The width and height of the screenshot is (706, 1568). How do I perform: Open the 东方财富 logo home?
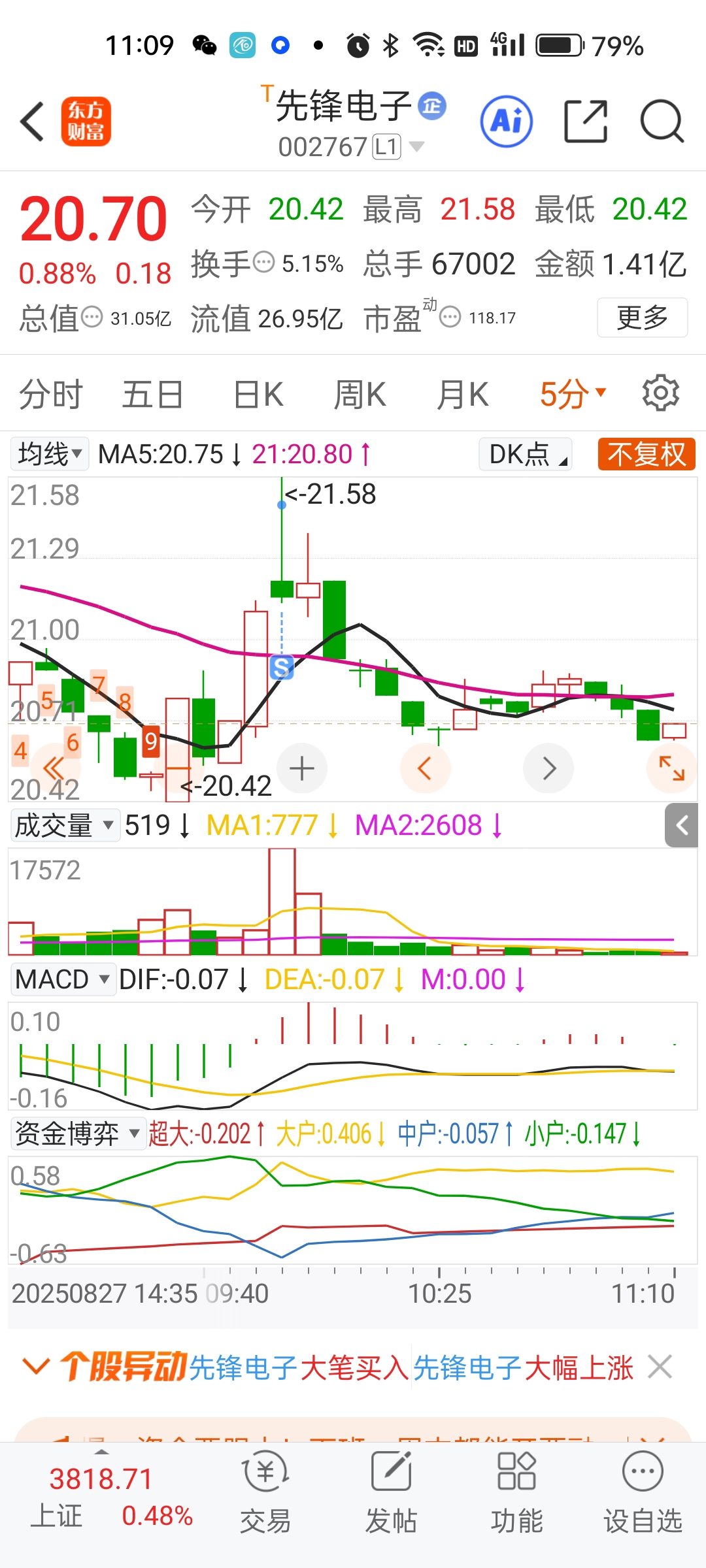click(x=86, y=122)
